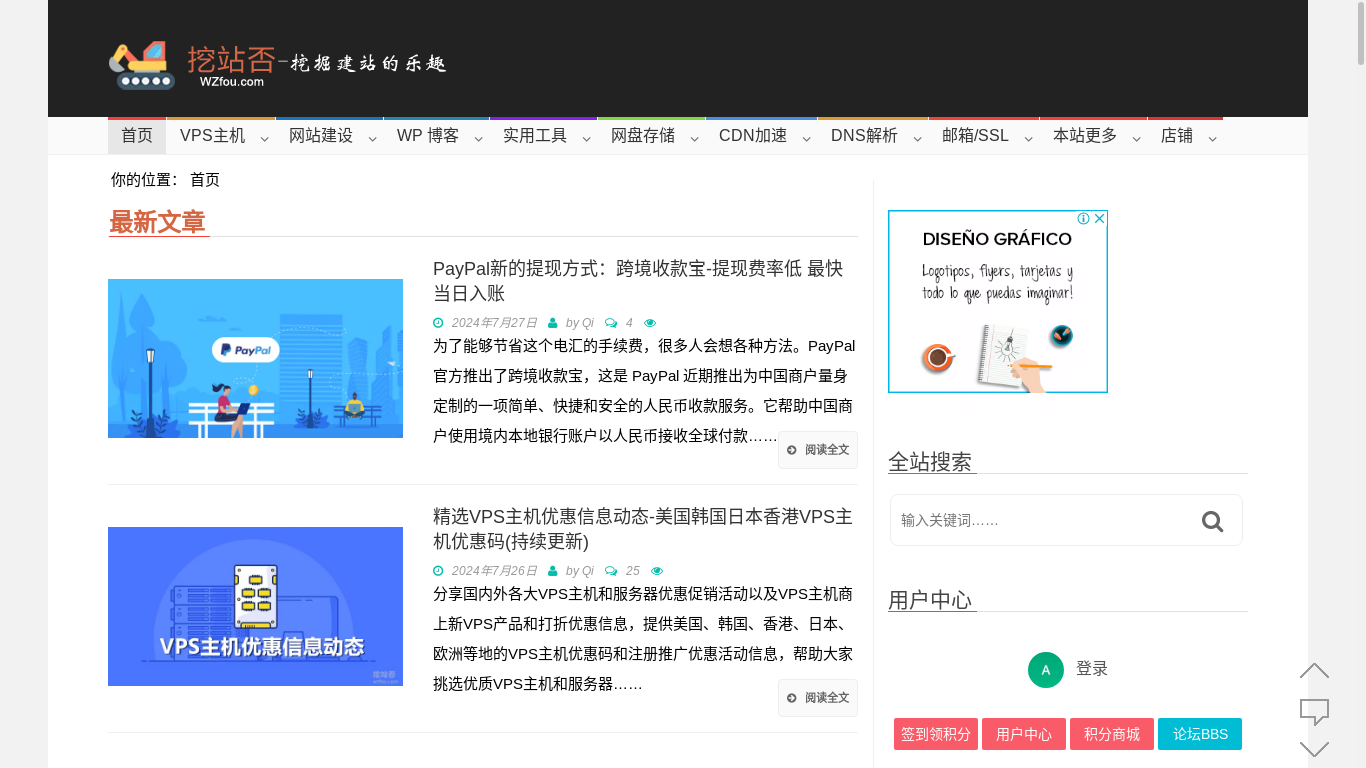Click comments icon of PayPal article
Image resolution: width=1366 pixels, height=768 pixels.
611,323
